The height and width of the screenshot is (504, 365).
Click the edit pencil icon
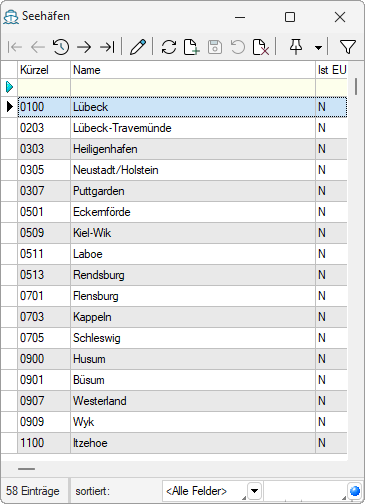[x=138, y=47]
